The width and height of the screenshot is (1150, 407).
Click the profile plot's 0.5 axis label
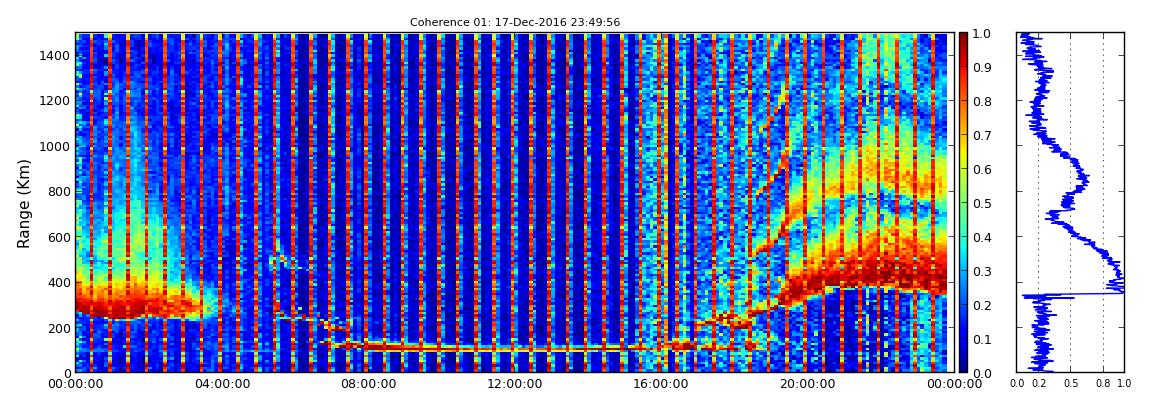click(1071, 384)
